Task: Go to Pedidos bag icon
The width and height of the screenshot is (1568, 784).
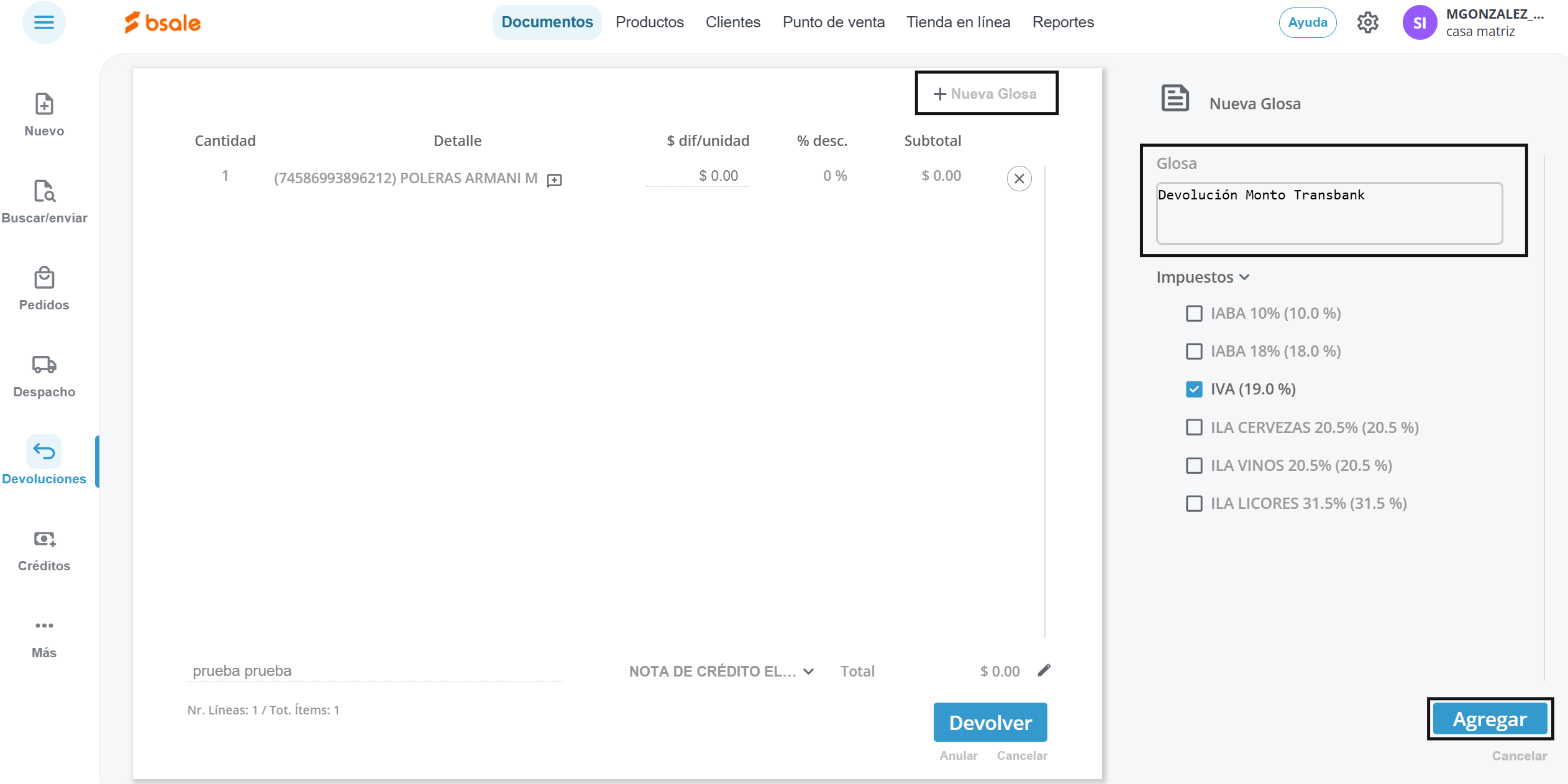Action: pyautogui.click(x=44, y=278)
